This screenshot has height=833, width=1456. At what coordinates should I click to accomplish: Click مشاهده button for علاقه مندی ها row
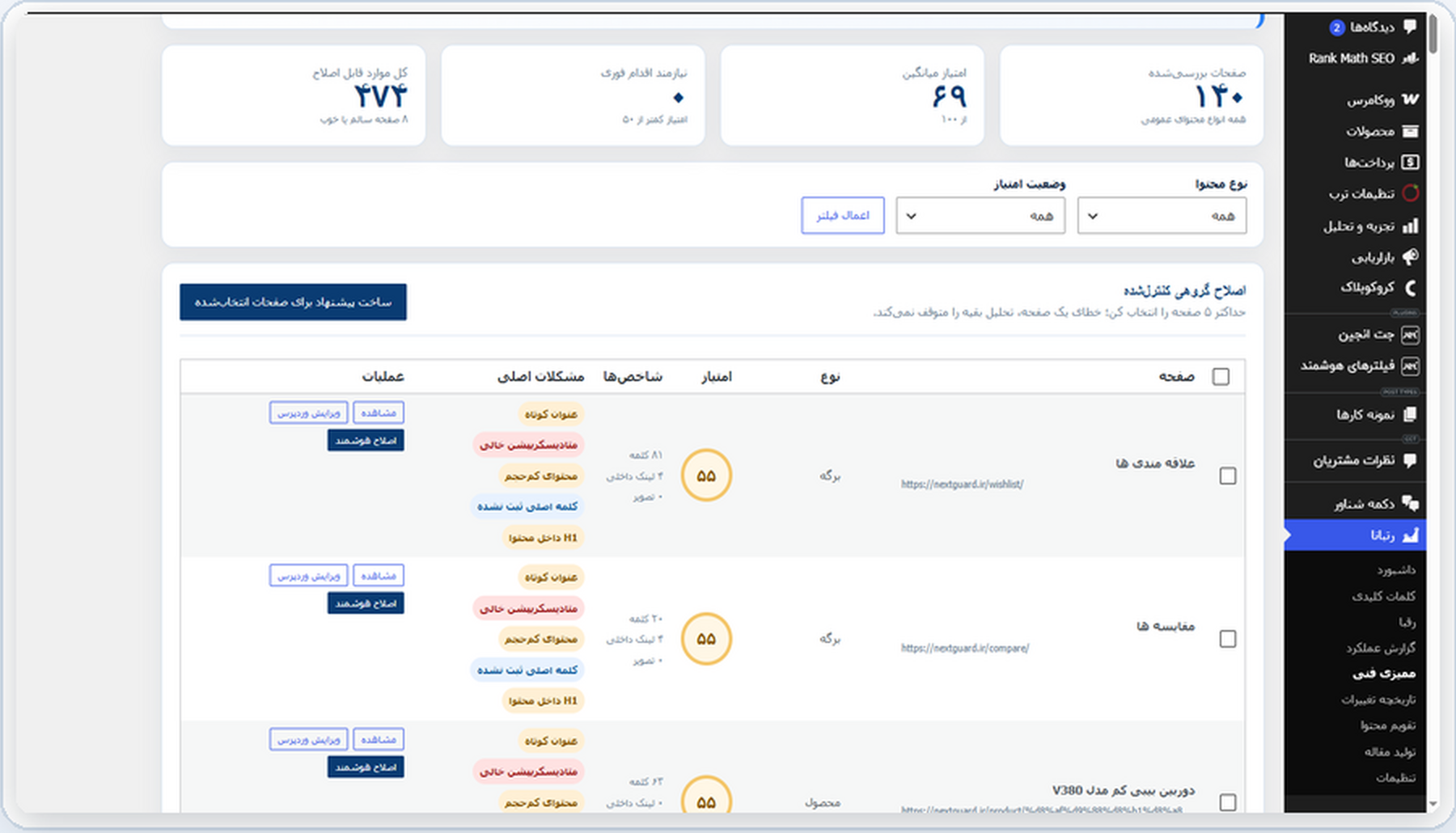coord(379,413)
